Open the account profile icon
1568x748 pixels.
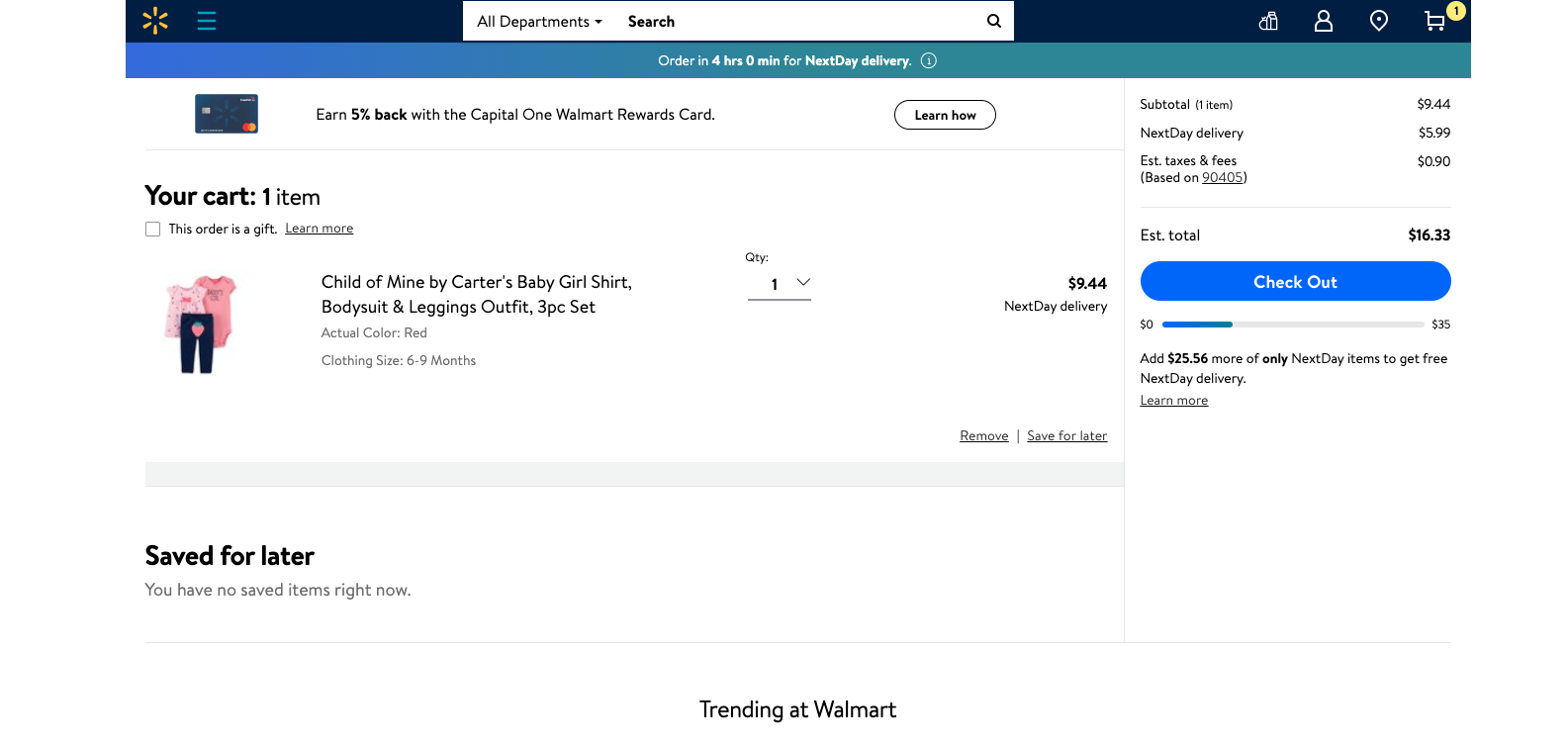click(x=1324, y=21)
